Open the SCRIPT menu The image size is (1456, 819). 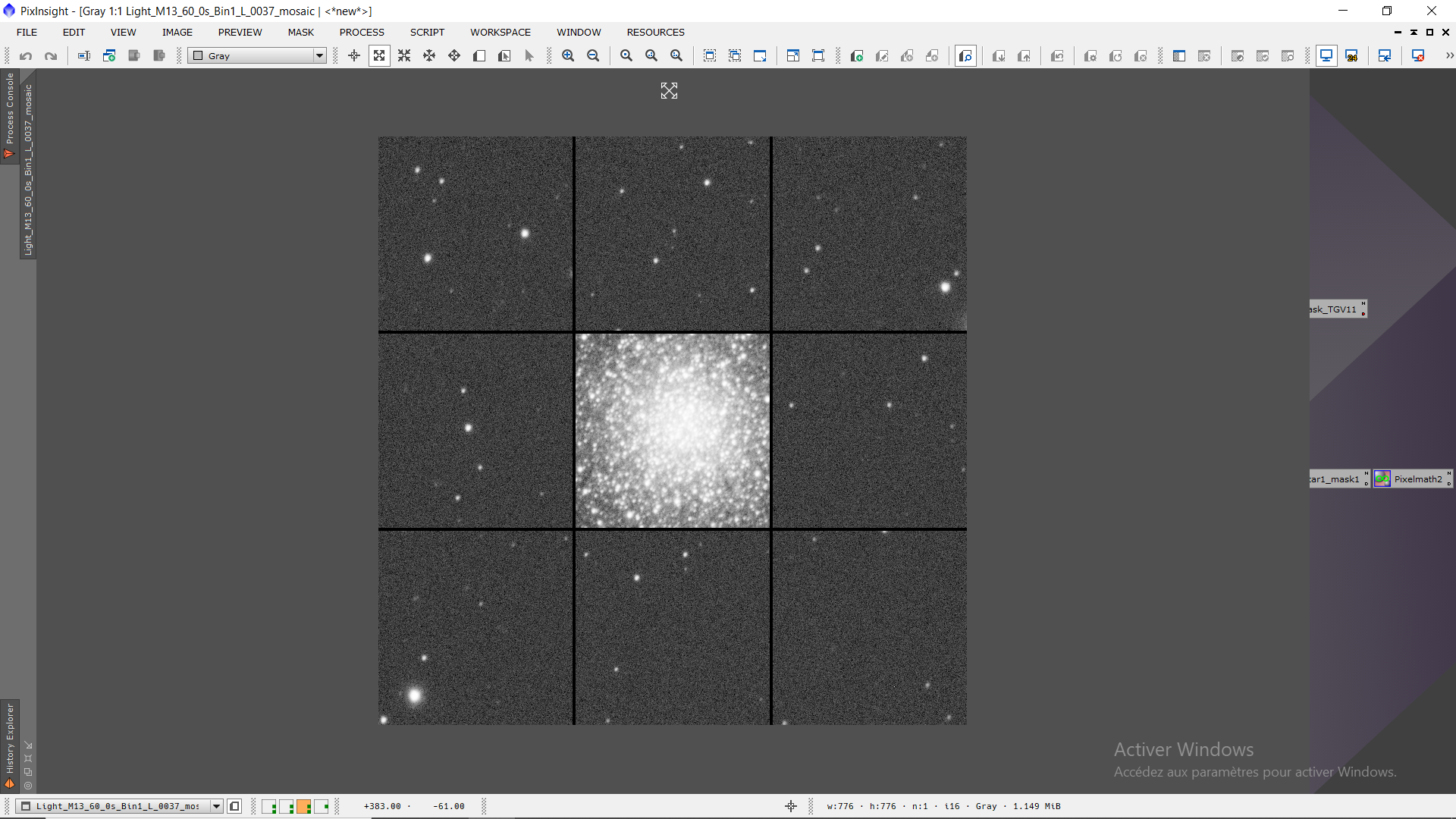pos(427,33)
